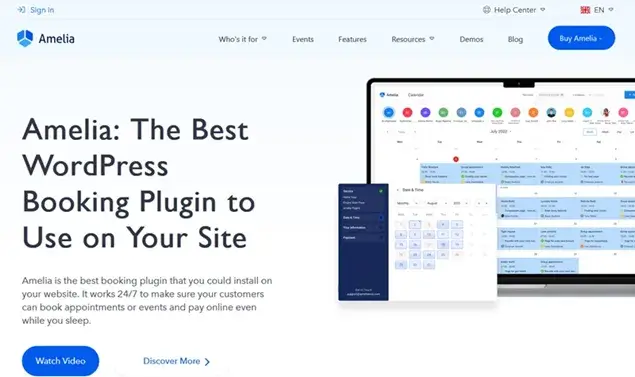
Task: Select the headline 'Amelia: The Best WordPress Booking Plugin'
Action: tap(139, 183)
